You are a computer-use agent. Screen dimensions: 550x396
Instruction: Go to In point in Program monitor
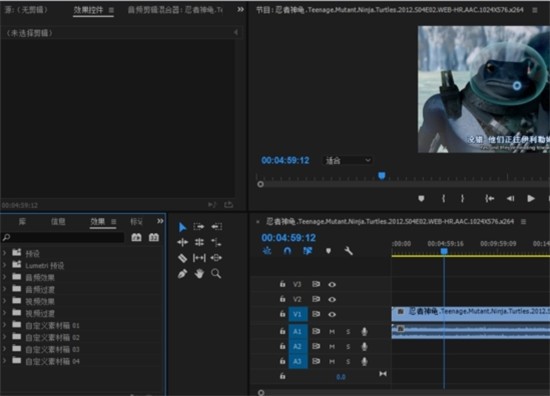[490, 199]
